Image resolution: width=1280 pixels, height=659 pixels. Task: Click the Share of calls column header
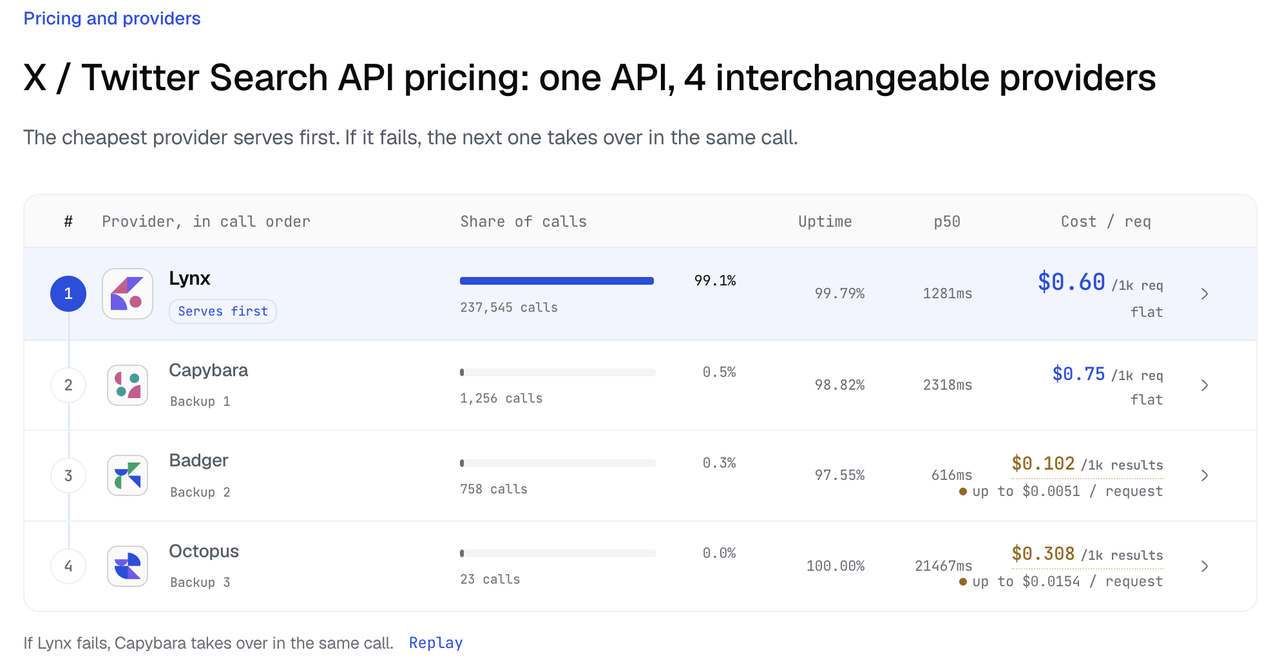[x=523, y=222]
